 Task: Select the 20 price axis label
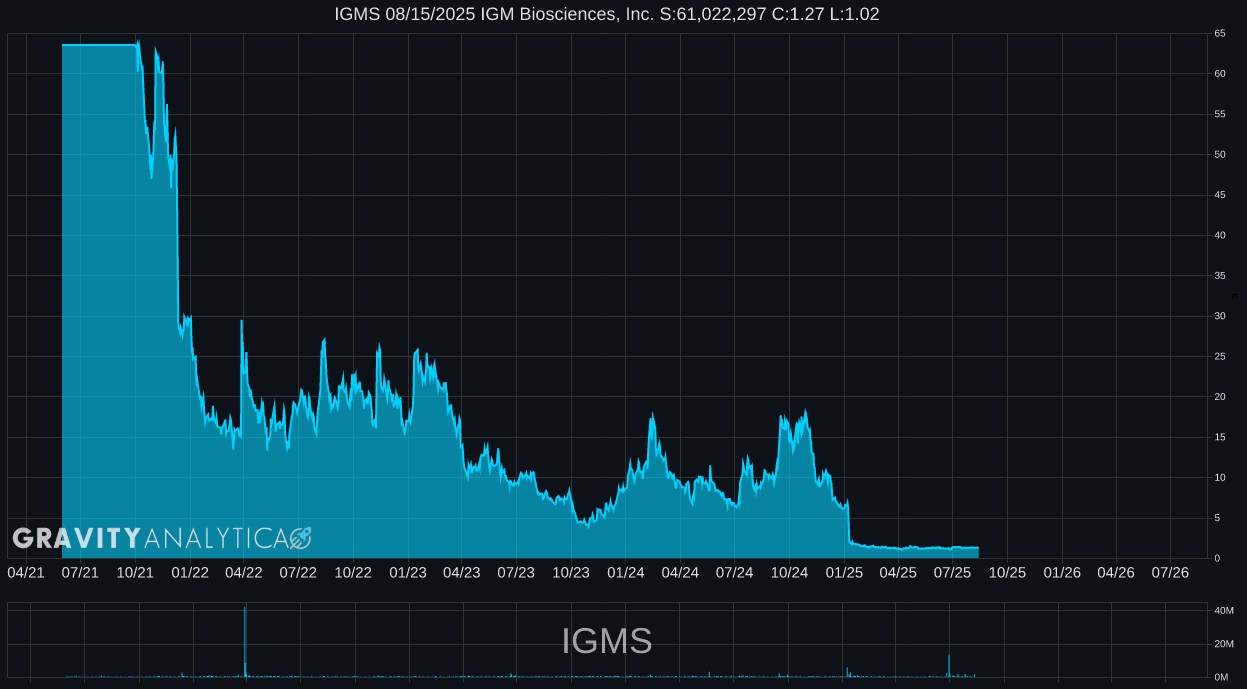point(1220,397)
